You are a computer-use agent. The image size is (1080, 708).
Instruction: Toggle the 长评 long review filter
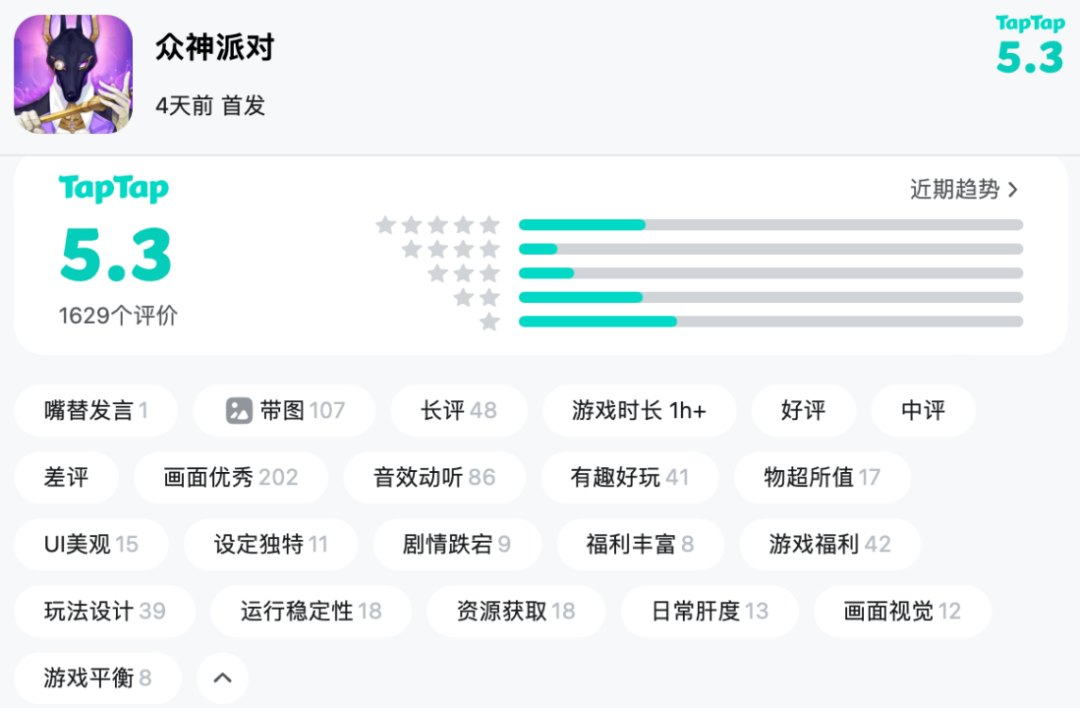click(x=459, y=410)
